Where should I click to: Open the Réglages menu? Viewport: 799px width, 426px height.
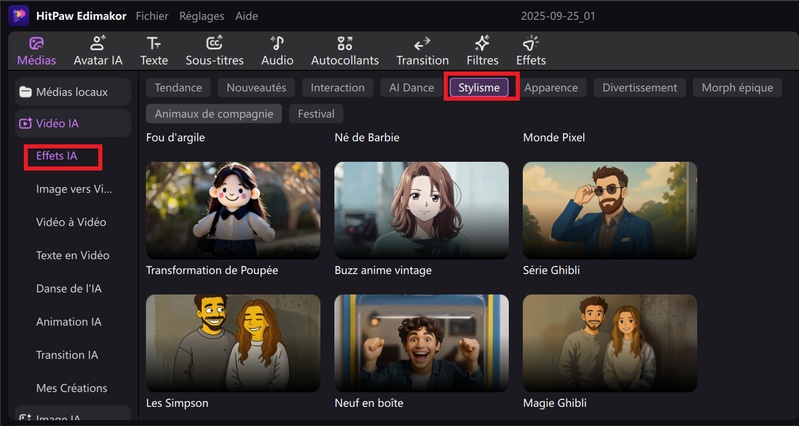(x=202, y=16)
